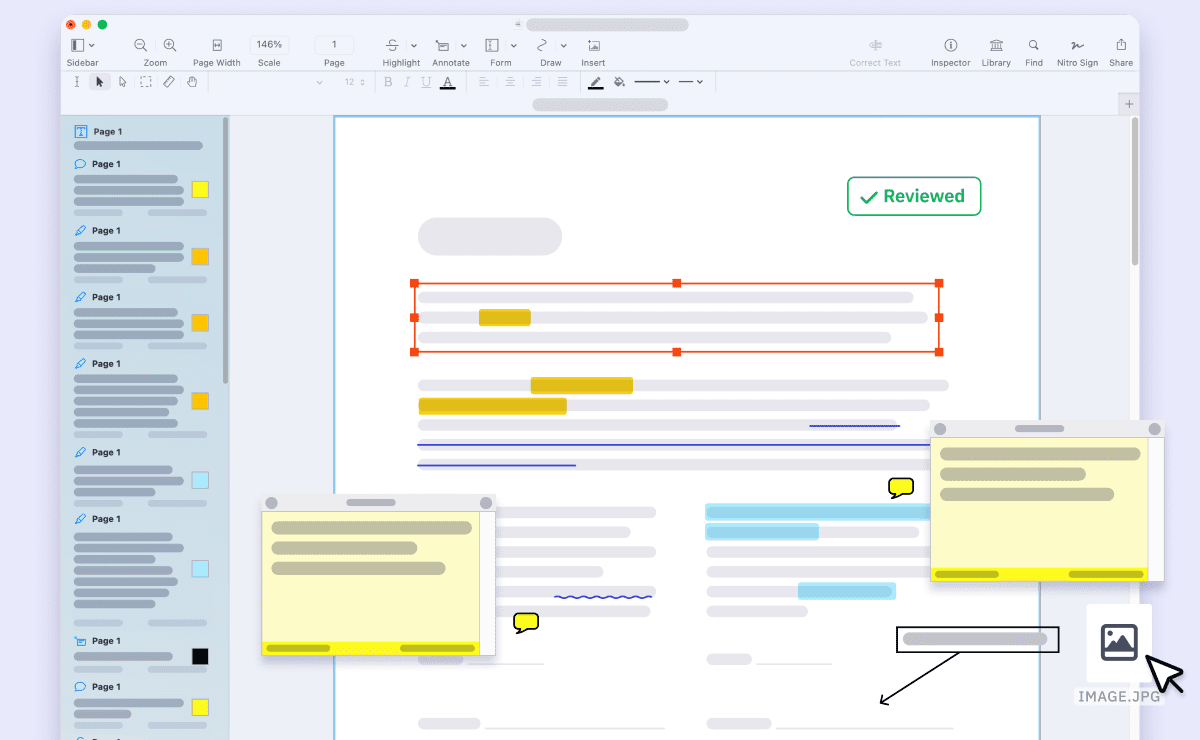
Task: Open the text color A picker
Action: tap(448, 82)
